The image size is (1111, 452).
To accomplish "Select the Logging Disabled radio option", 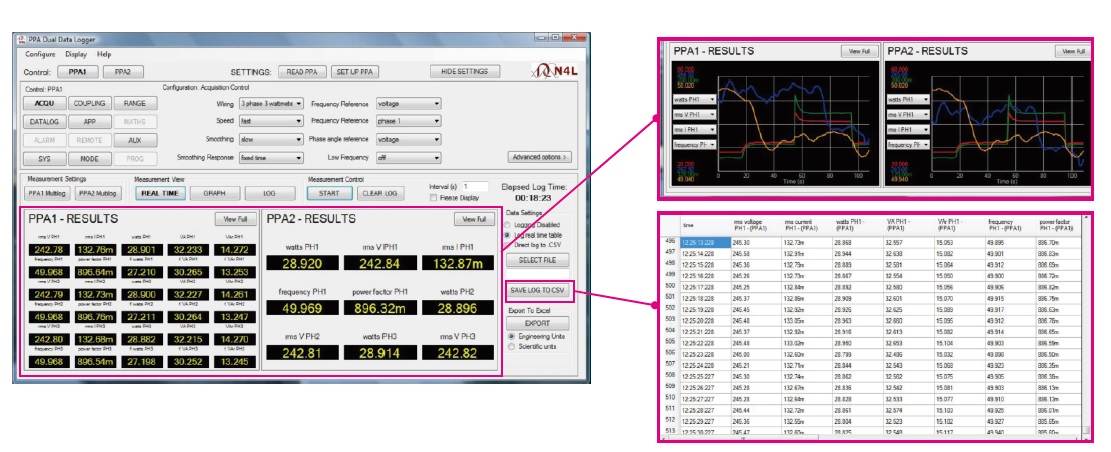I will click(508, 225).
